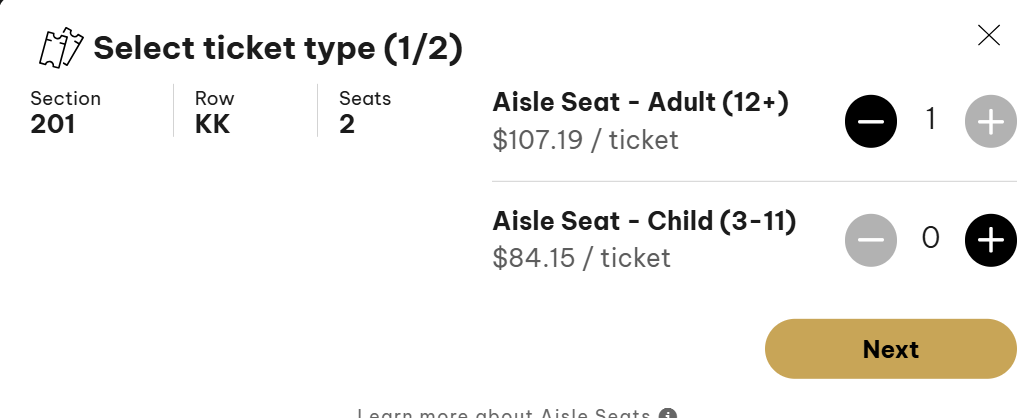Close the ticket type dialog
The height and width of the screenshot is (418, 1018).
988,36
